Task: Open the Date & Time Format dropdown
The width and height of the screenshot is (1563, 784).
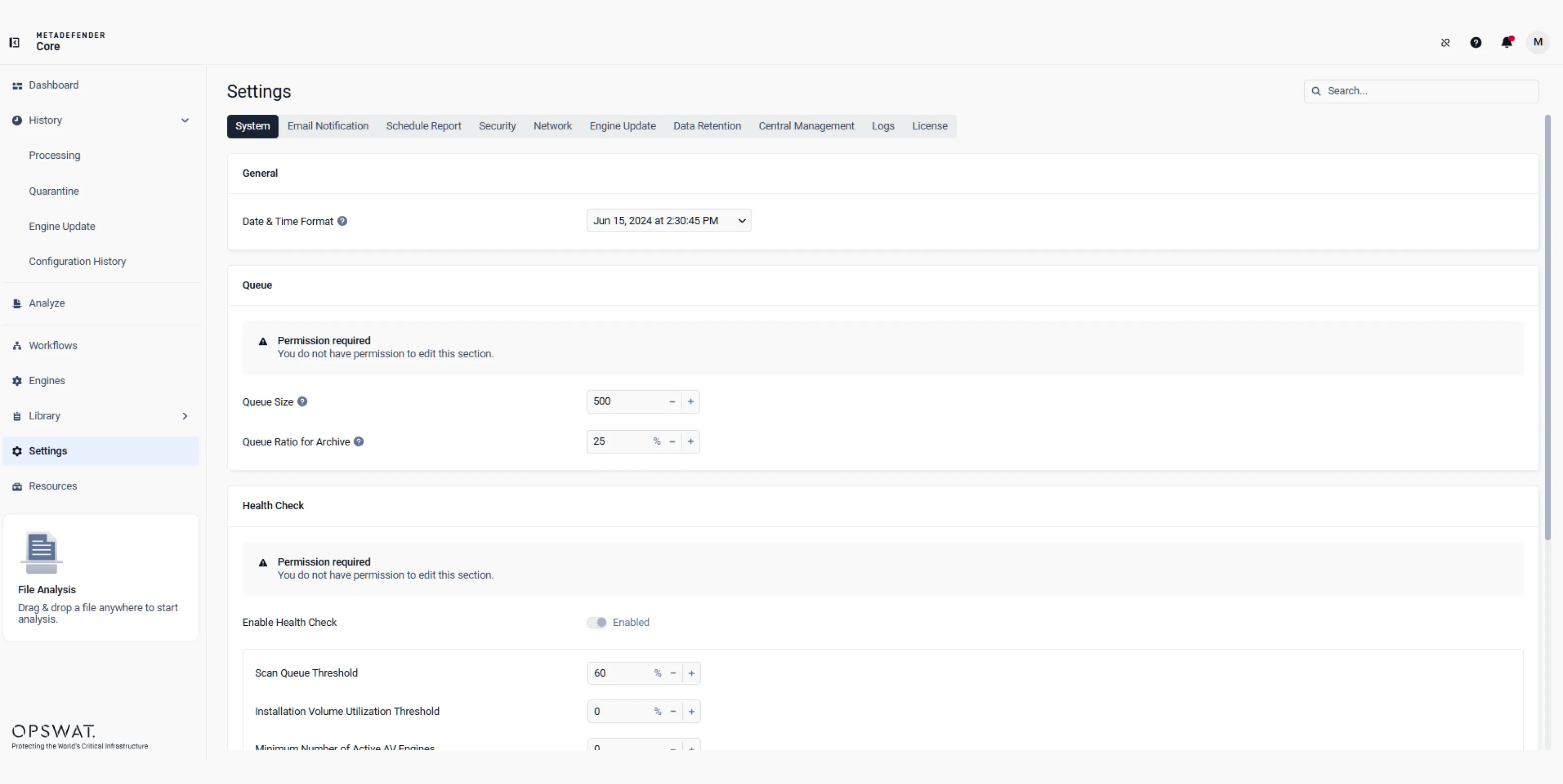Action: coord(669,221)
